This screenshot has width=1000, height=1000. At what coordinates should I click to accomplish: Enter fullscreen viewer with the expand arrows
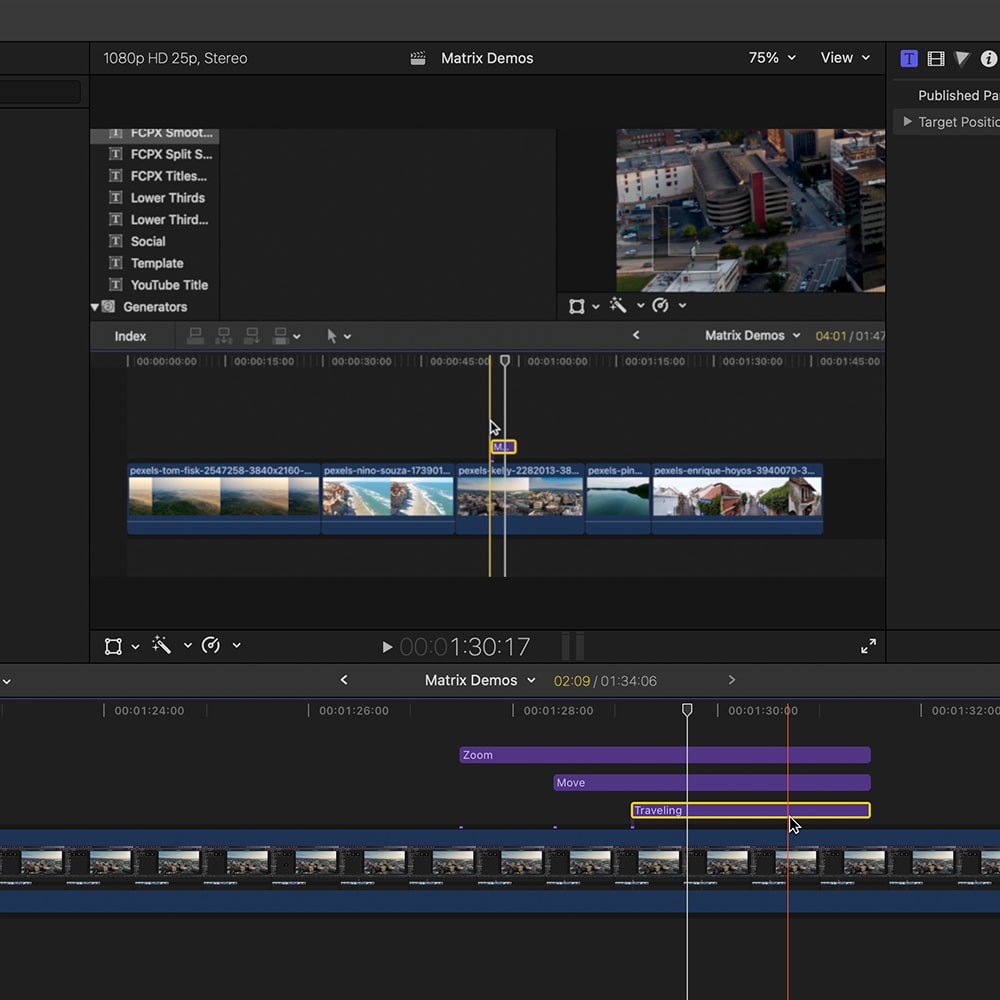point(868,646)
